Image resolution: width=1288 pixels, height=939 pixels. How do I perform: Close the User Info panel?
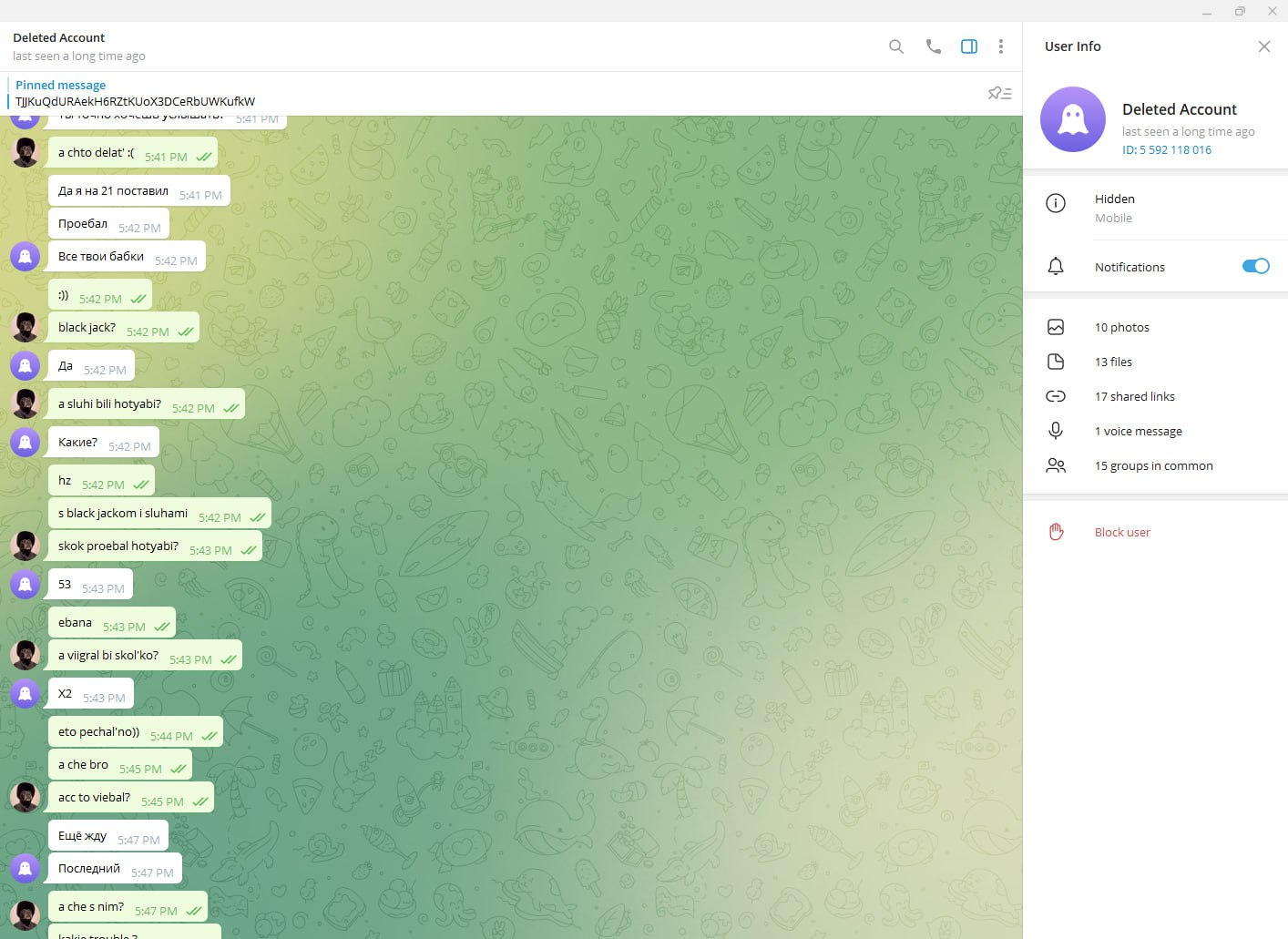pos(1263,46)
